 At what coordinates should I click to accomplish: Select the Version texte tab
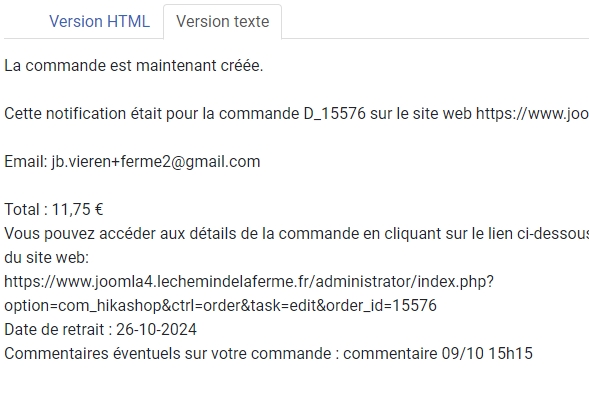[x=222, y=21]
